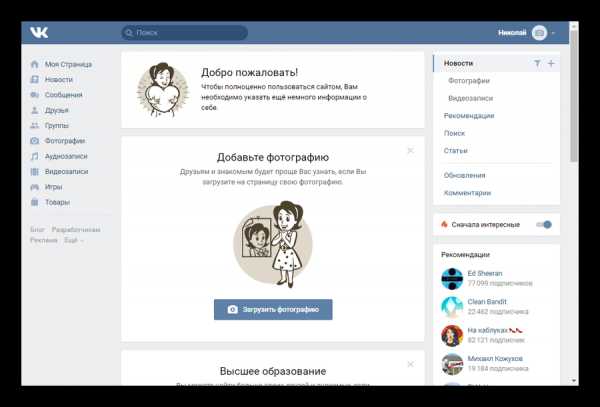
Task: Click the shopping bag icon beside Товары
Action: [x=34, y=202]
